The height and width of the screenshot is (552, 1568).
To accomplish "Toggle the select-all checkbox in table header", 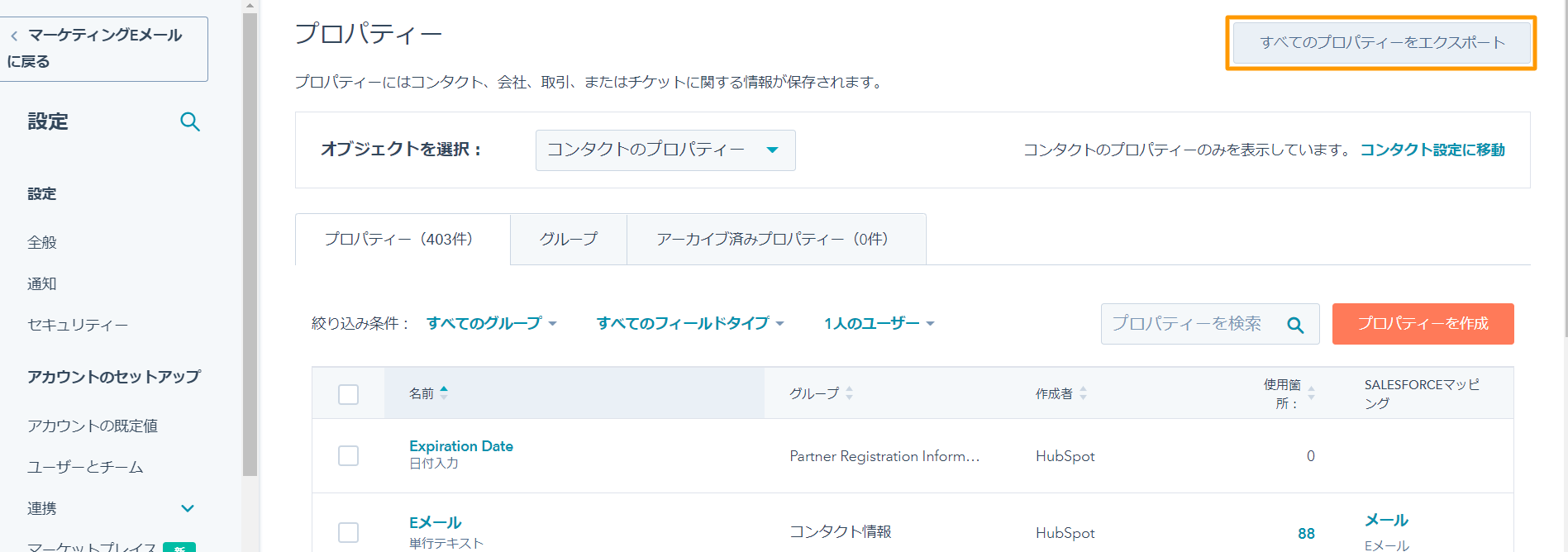I will tap(349, 394).
